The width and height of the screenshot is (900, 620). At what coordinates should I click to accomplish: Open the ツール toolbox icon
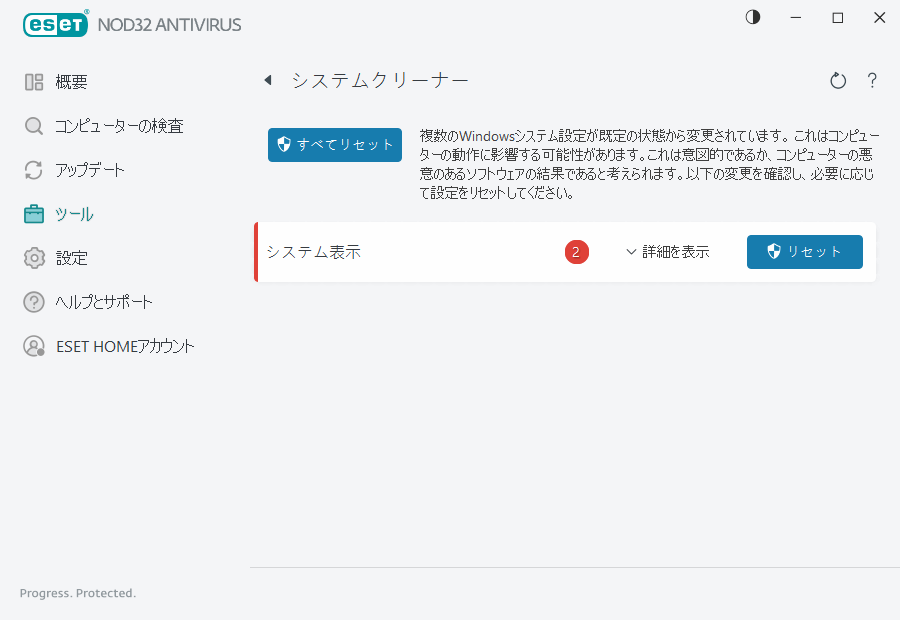click(x=33, y=214)
